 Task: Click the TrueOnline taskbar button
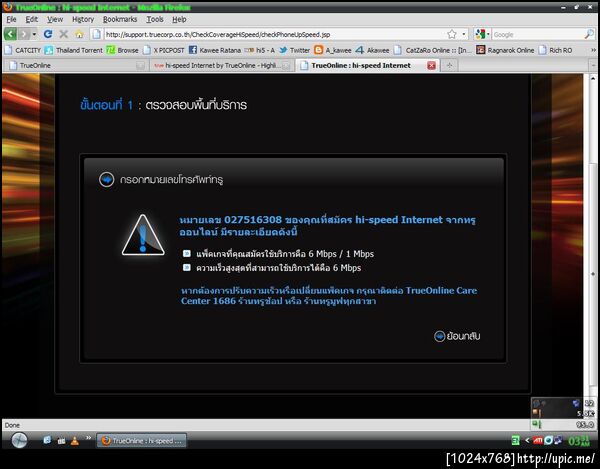141,441
